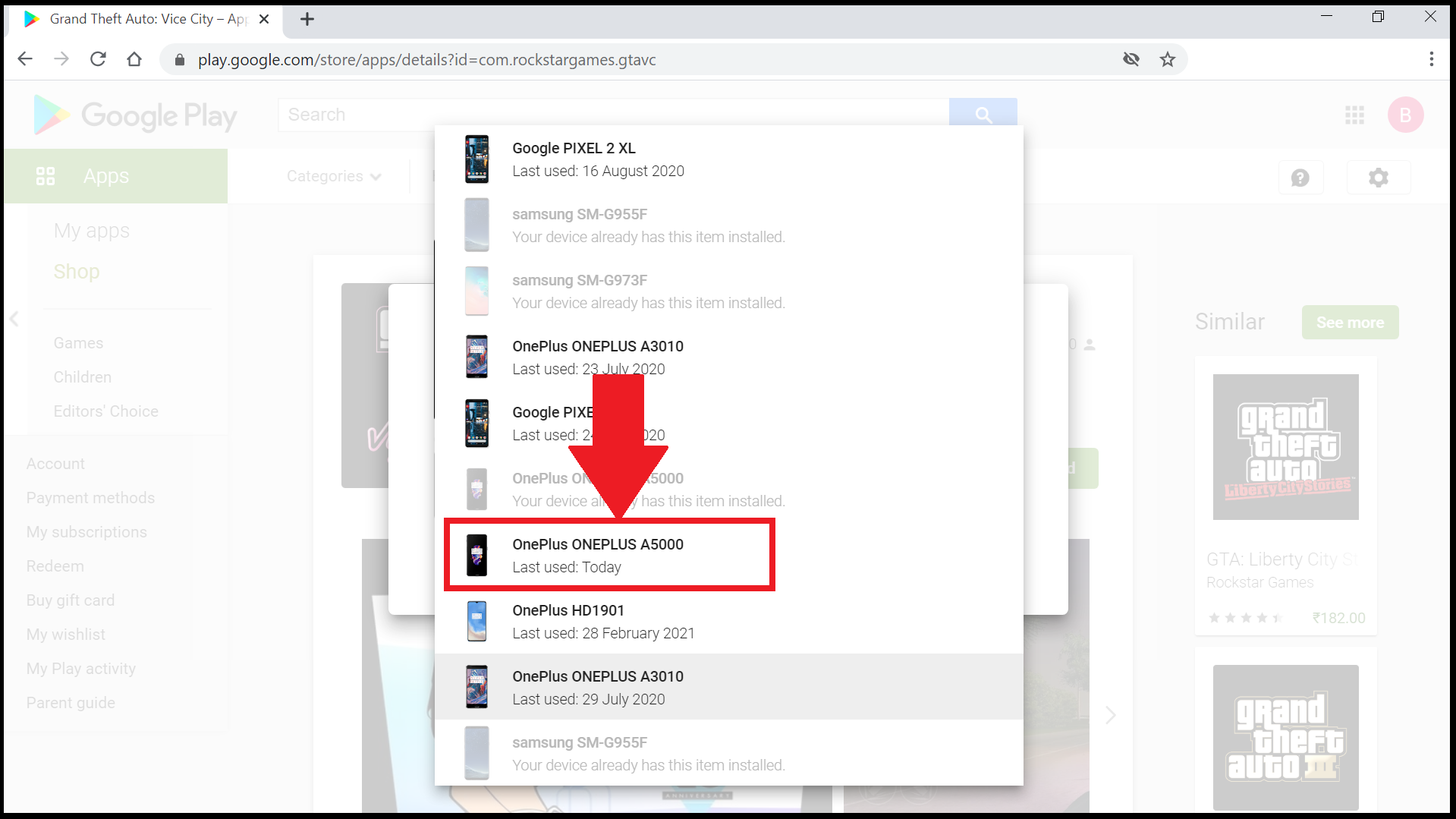Open the GTA: Liberty City title link
Image resolution: width=1456 pixels, height=819 pixels.
point(1281,559)
